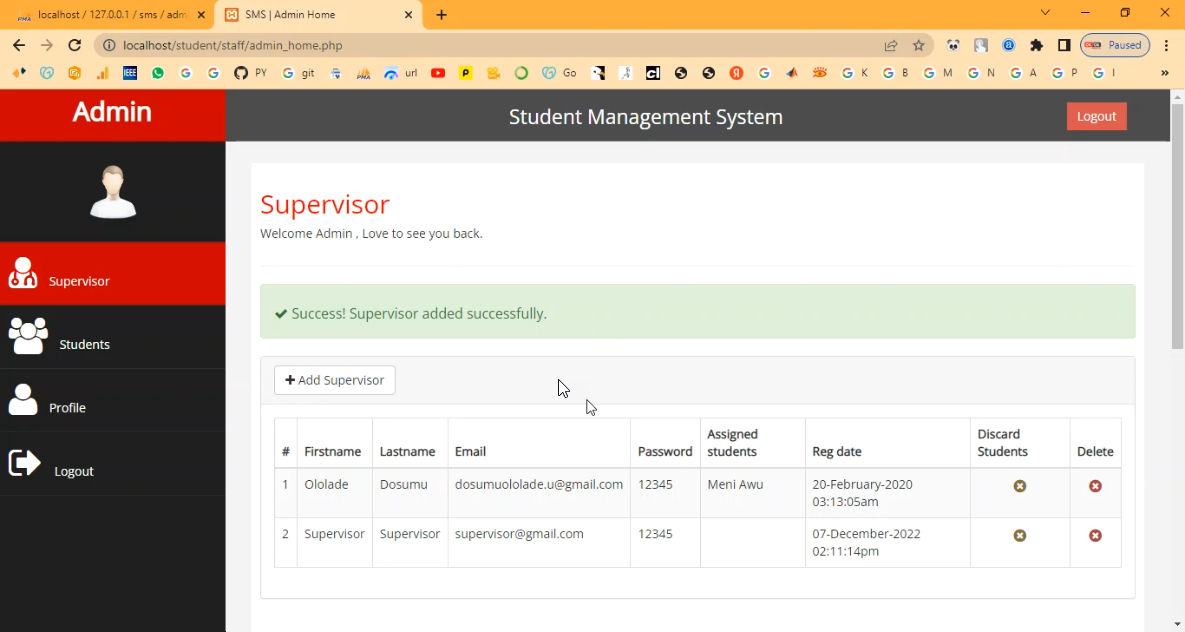
Task: Go to Profile in sidebar
Action: pos(67,407)
